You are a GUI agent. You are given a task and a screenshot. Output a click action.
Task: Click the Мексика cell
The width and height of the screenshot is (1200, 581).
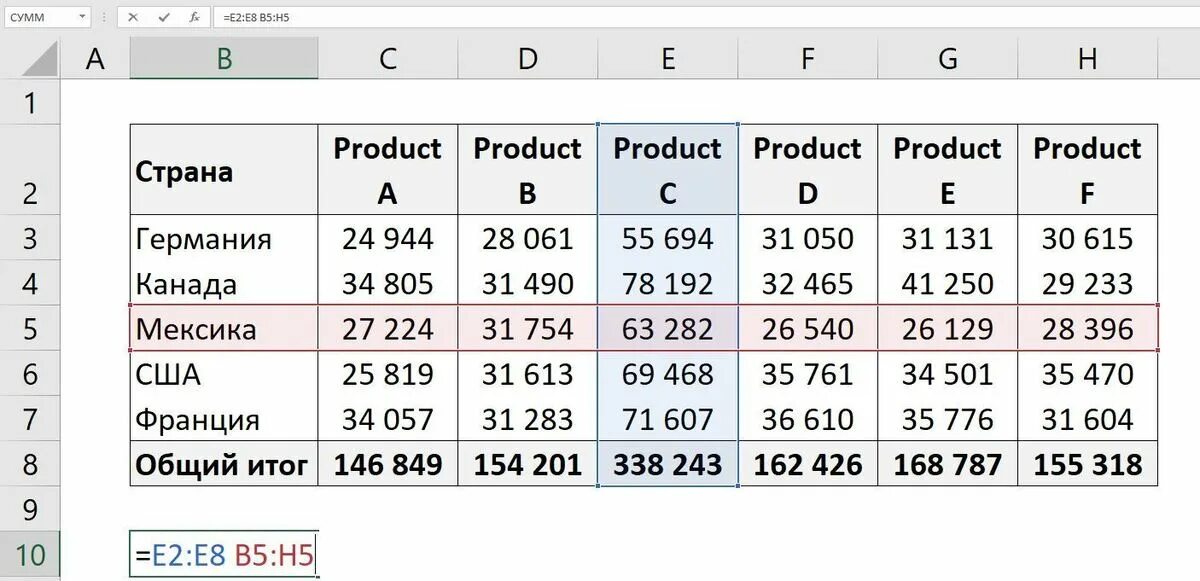coord(224,328)
